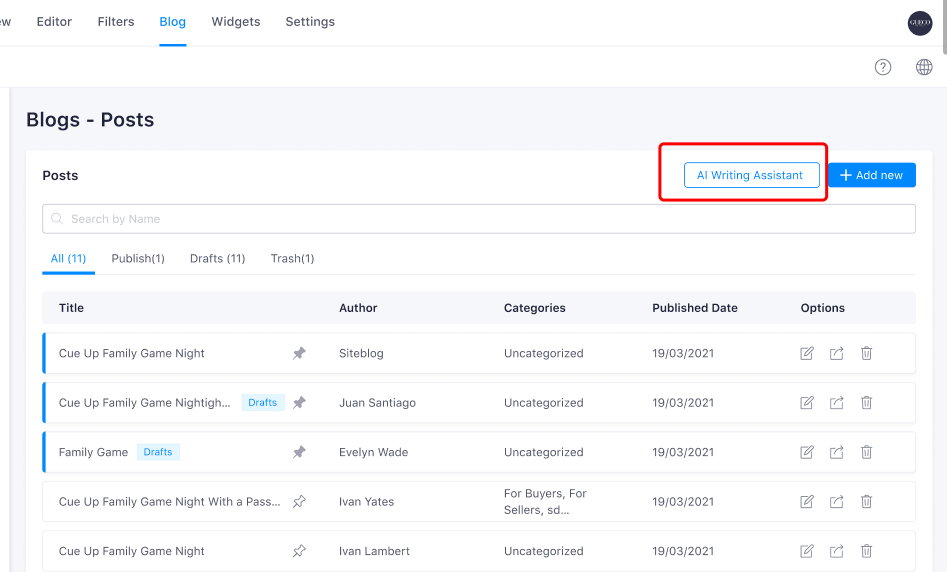Share the Juan Santiago post

837,403
